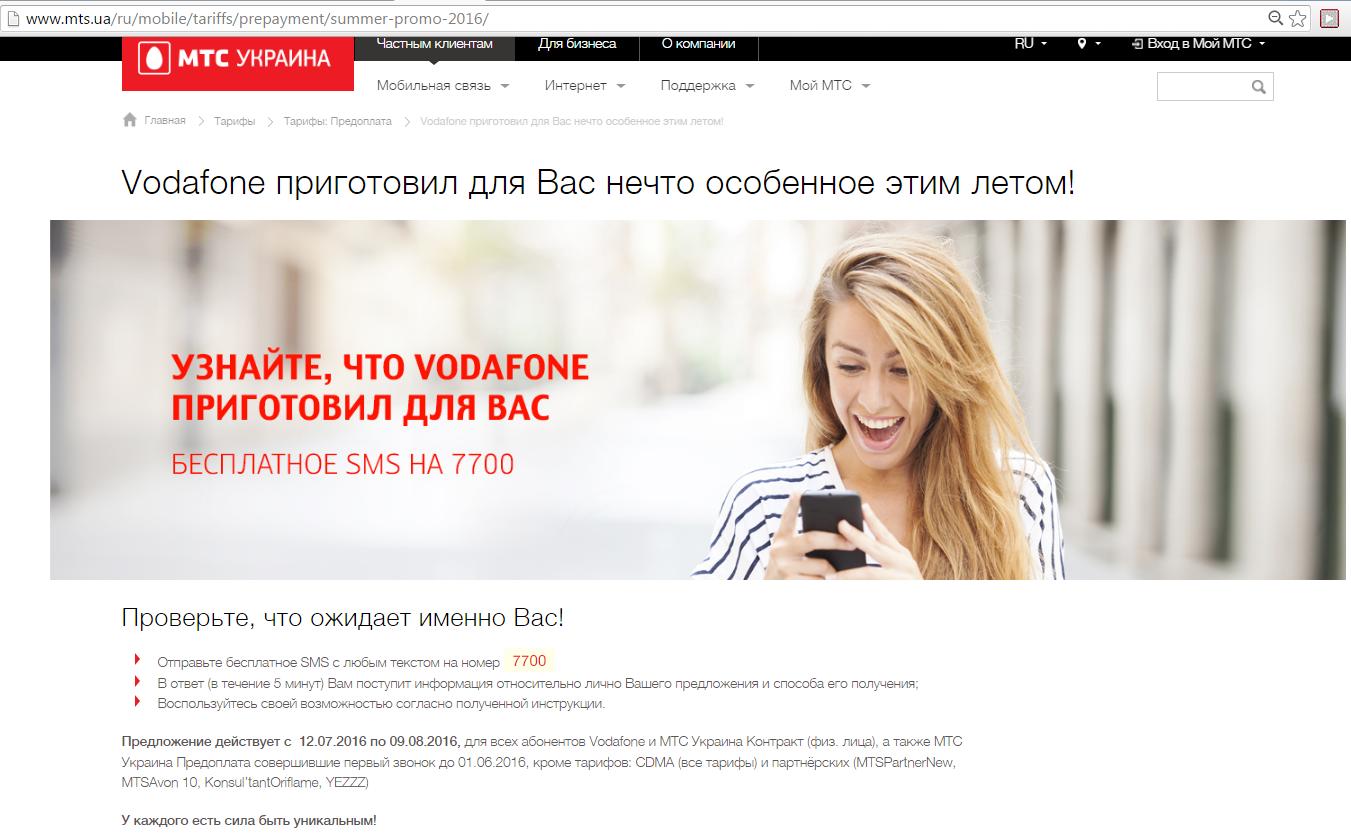Open the Мой МТС navigation dropdown

pos(829,86)
